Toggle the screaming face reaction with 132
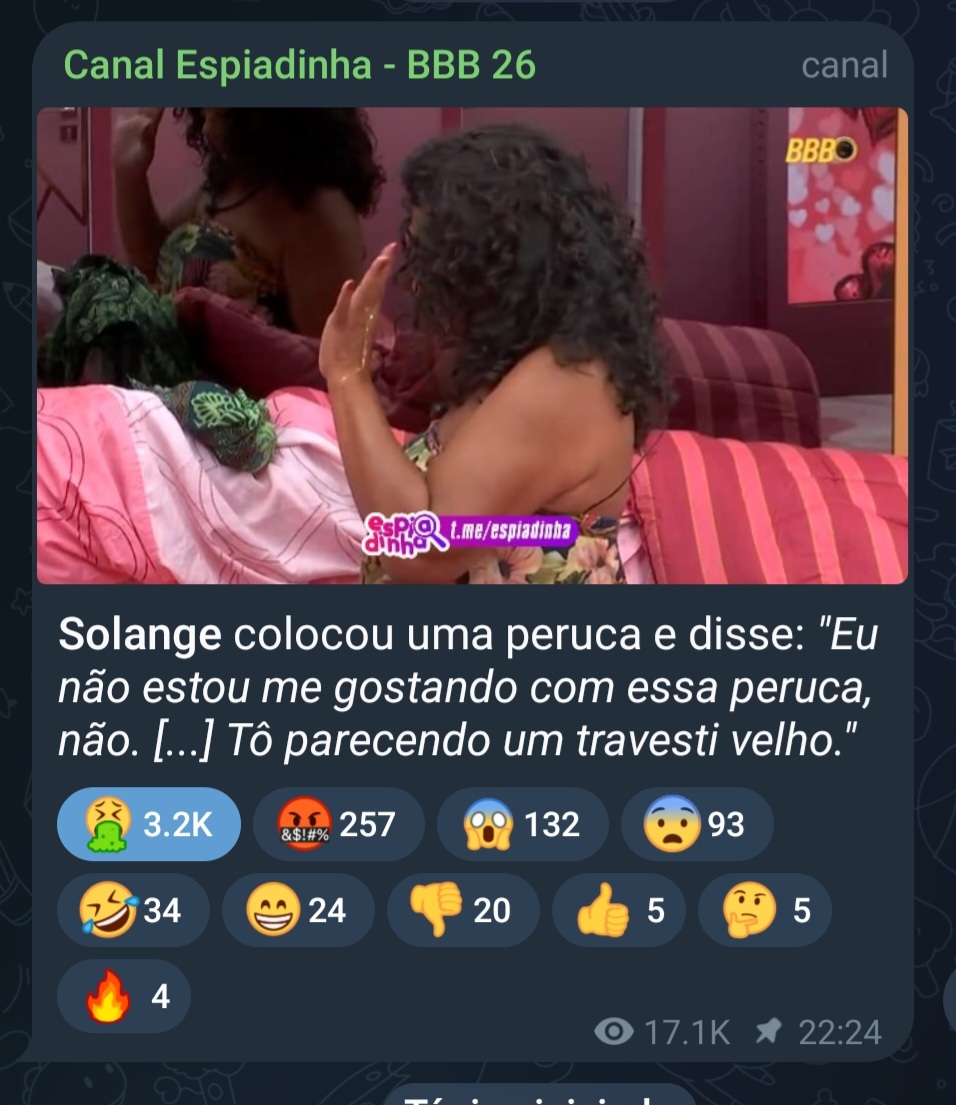The height and width of the screenshot is (1105, 956). [x=523, y=824]
